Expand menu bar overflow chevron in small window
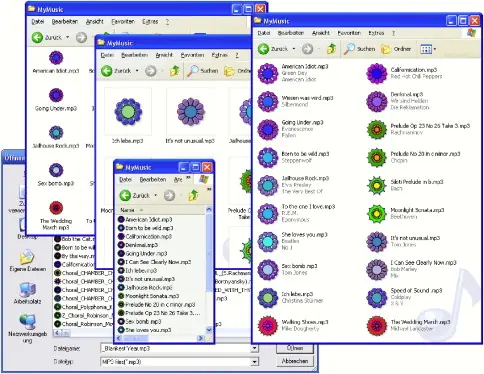Screen dimensions: 484x374 [x=188, y=178]
